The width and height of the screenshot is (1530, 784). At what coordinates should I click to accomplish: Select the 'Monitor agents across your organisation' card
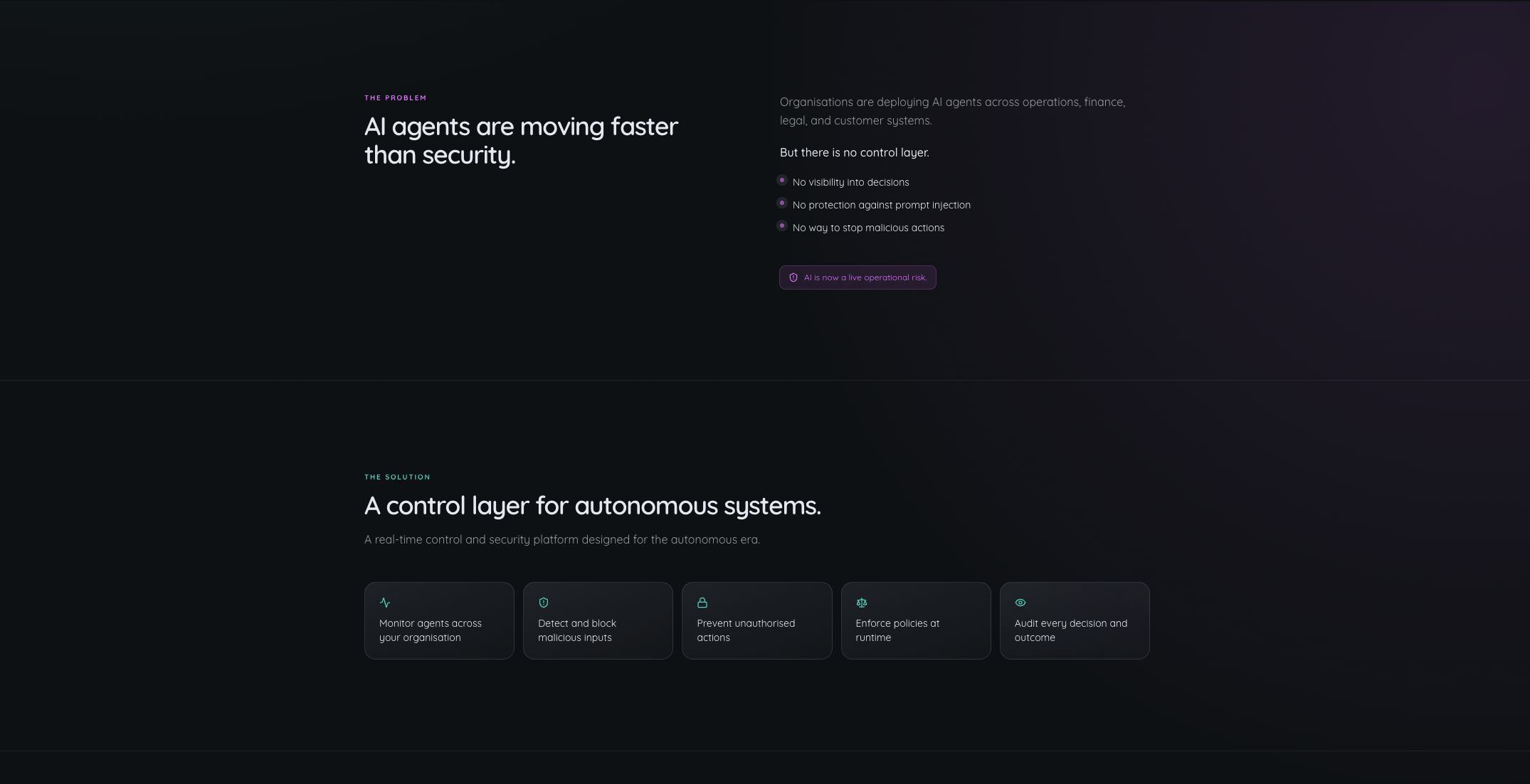pos(439,620)
